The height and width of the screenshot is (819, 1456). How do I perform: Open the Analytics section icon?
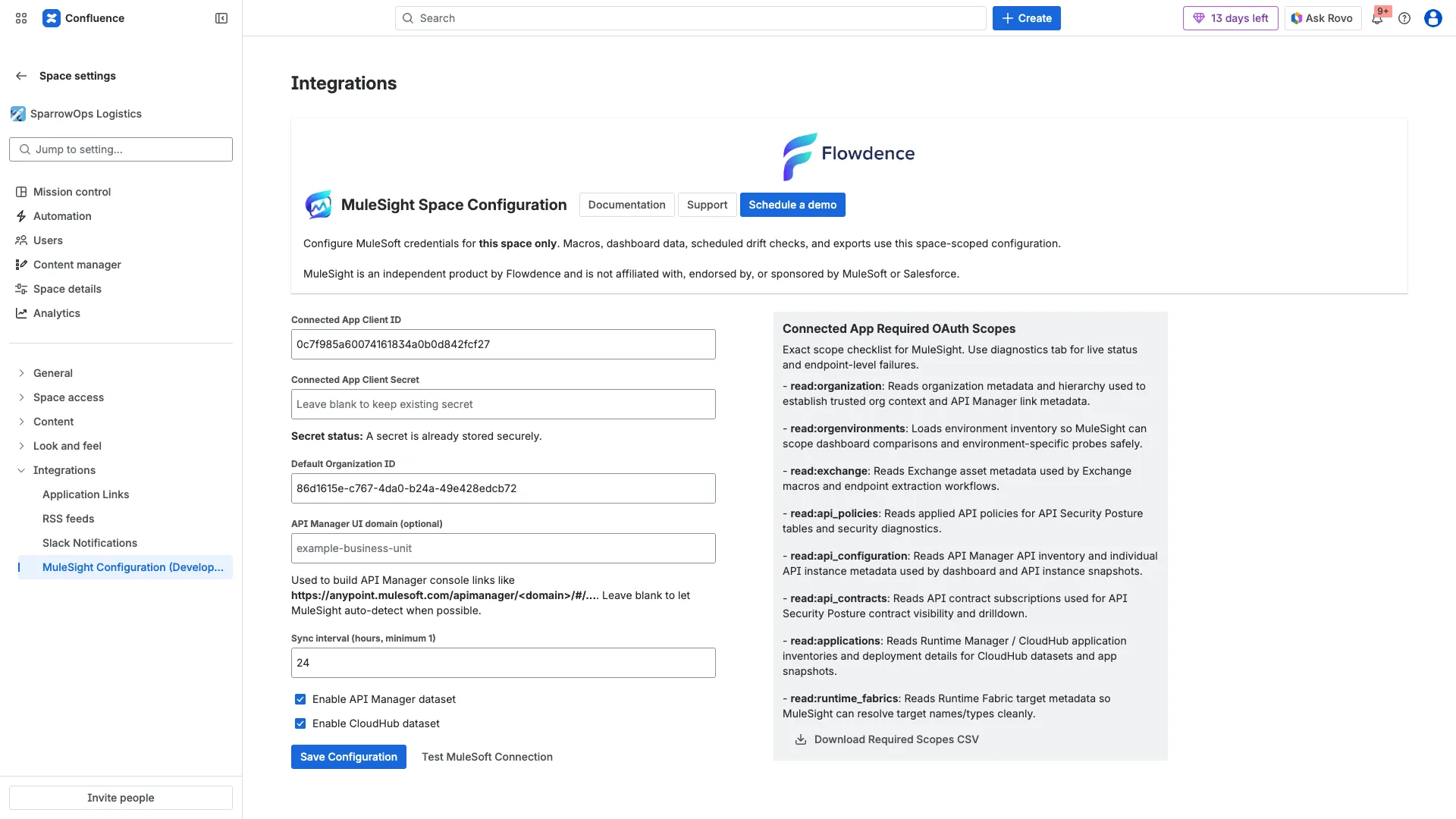tap(21, 313)
